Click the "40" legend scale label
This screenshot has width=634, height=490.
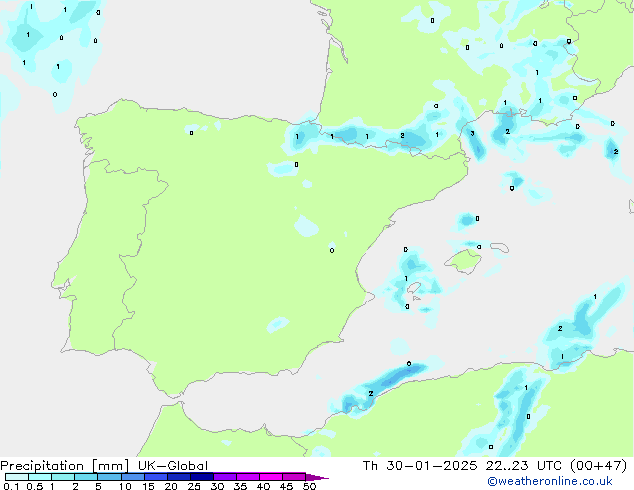263,486
